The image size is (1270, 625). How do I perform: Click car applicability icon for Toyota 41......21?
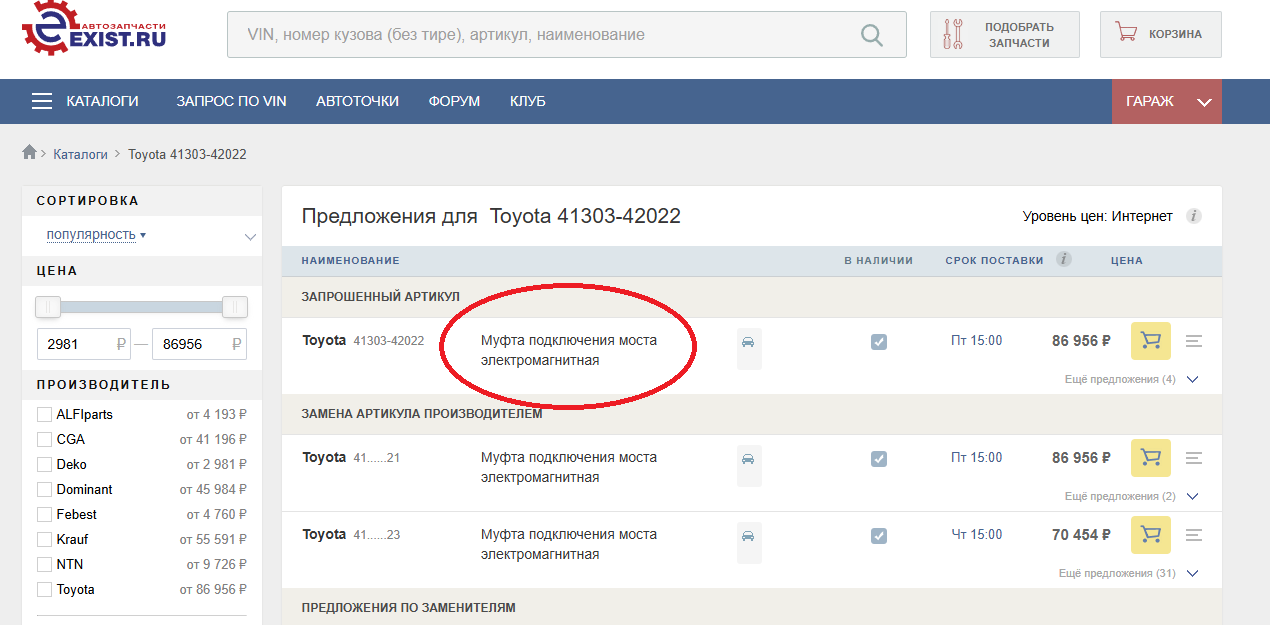[749, 465]
